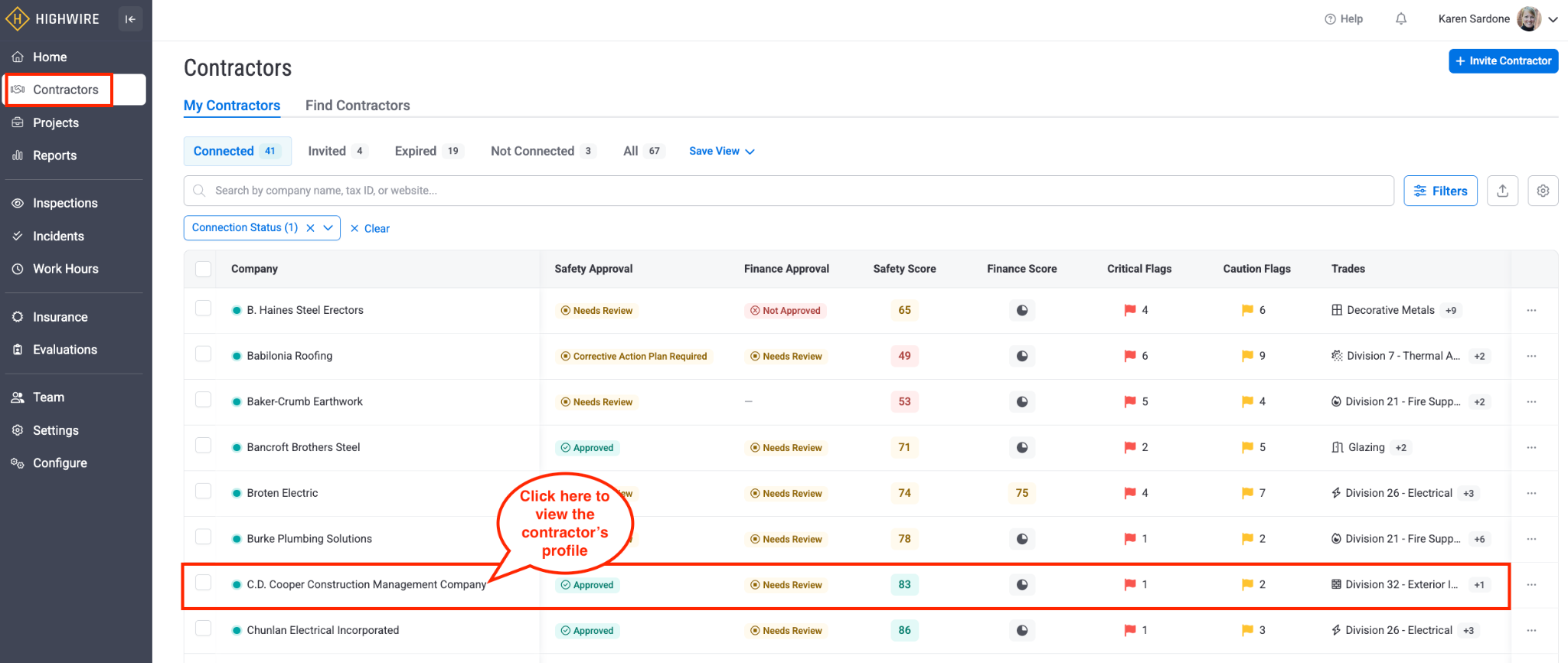The width and height of the screenshot is (1568, 663).
Task: Open Karen Sardone user menu chevron
Action: point(1553,20)
